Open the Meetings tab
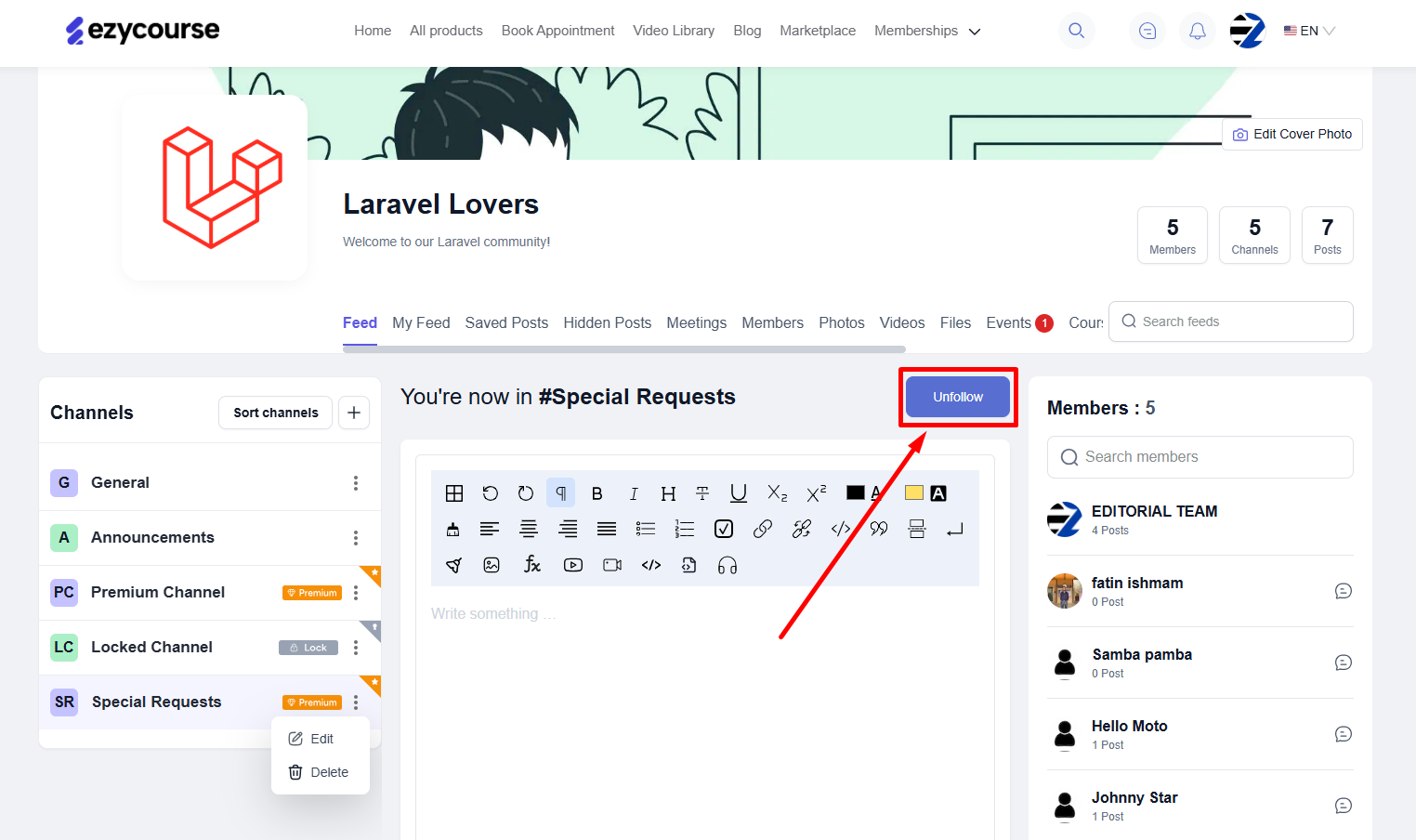The height and width of the screenshot is (840, 1416). [697, 322]
